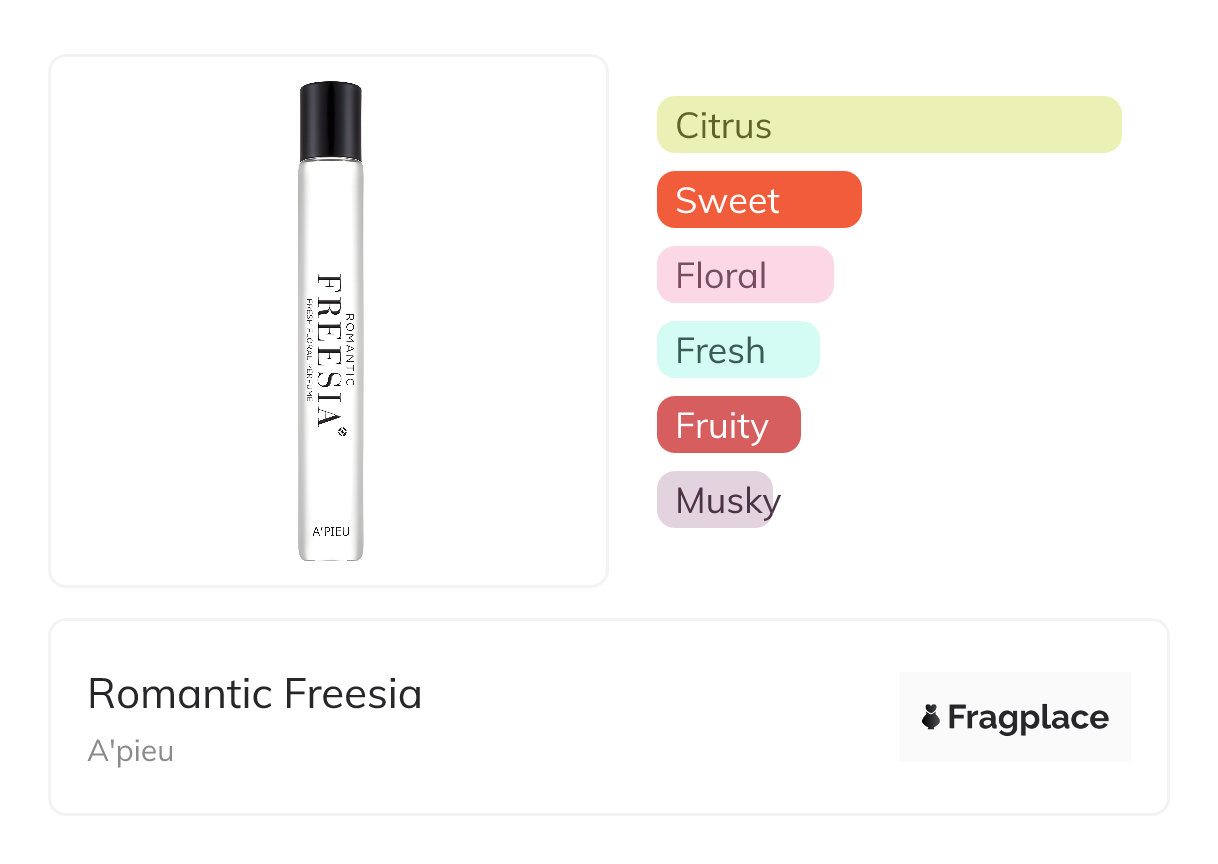Click the small emblem beside FREESIA on bottle
The image size is (1218, 864).
342,432
